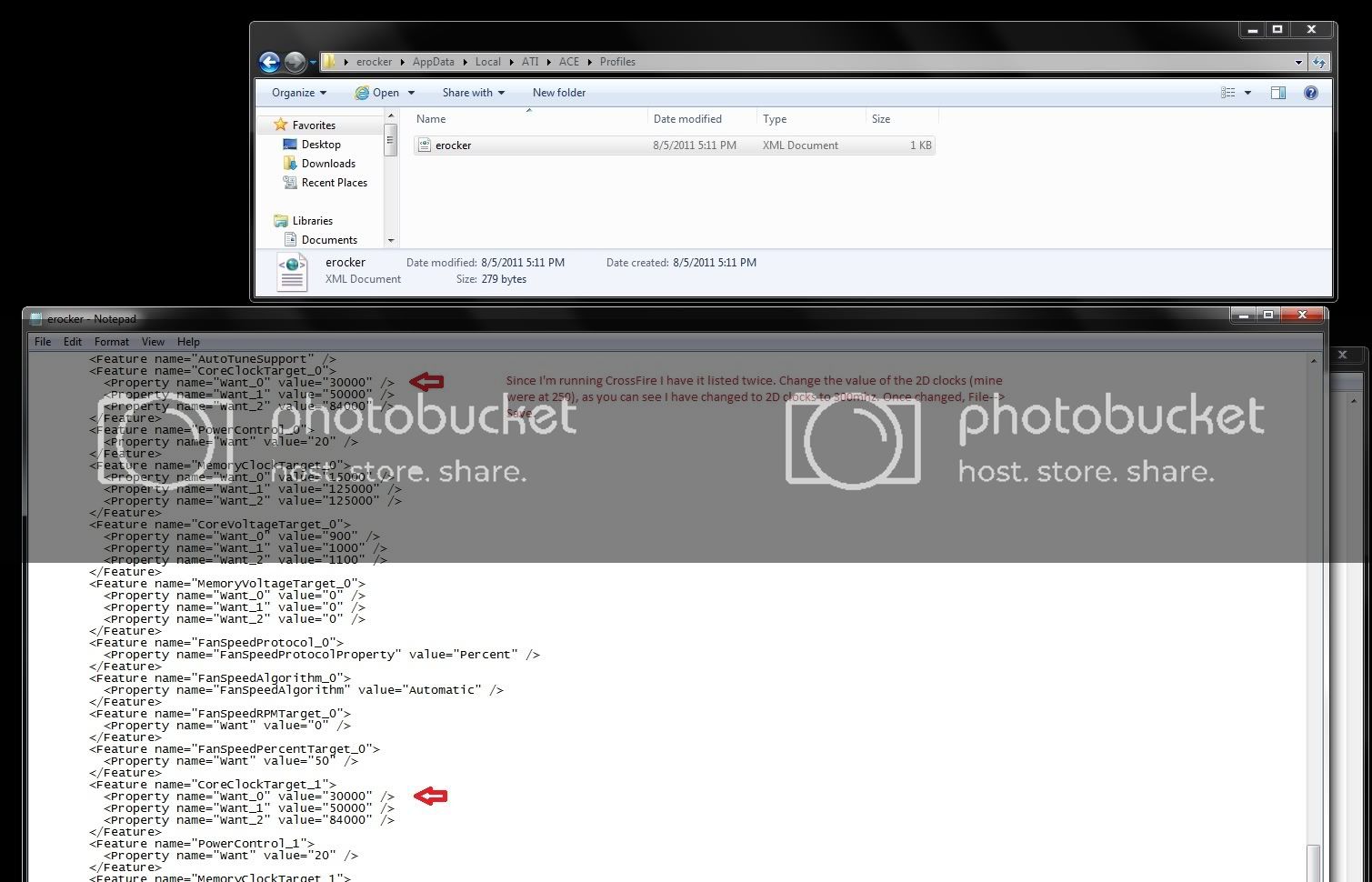The image size is (1372, 882).
Task: Select Downloads in the navigation pane
Action: pos(328,164)
